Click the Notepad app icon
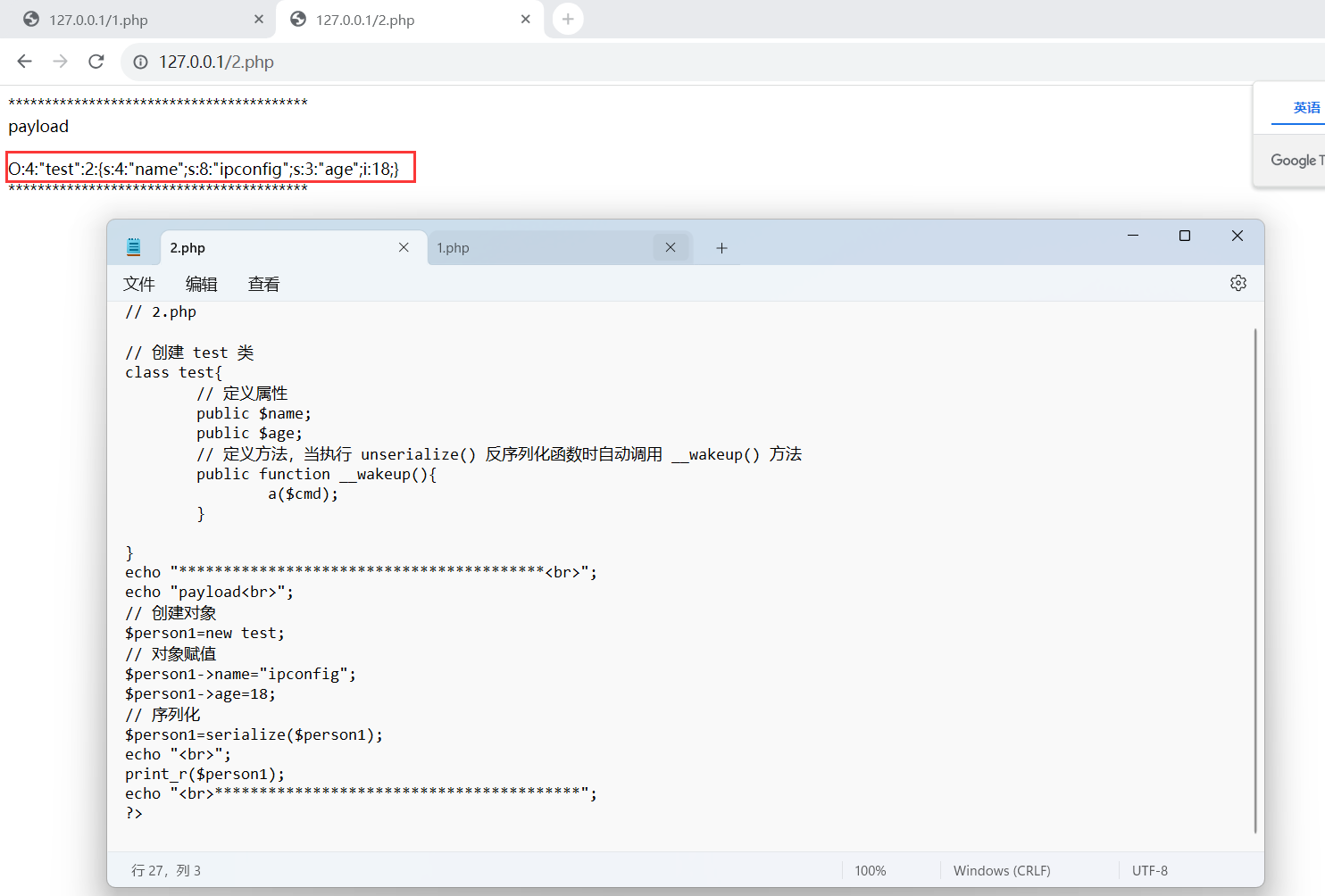Viewport: 1325px width, 896px height. 133,247
